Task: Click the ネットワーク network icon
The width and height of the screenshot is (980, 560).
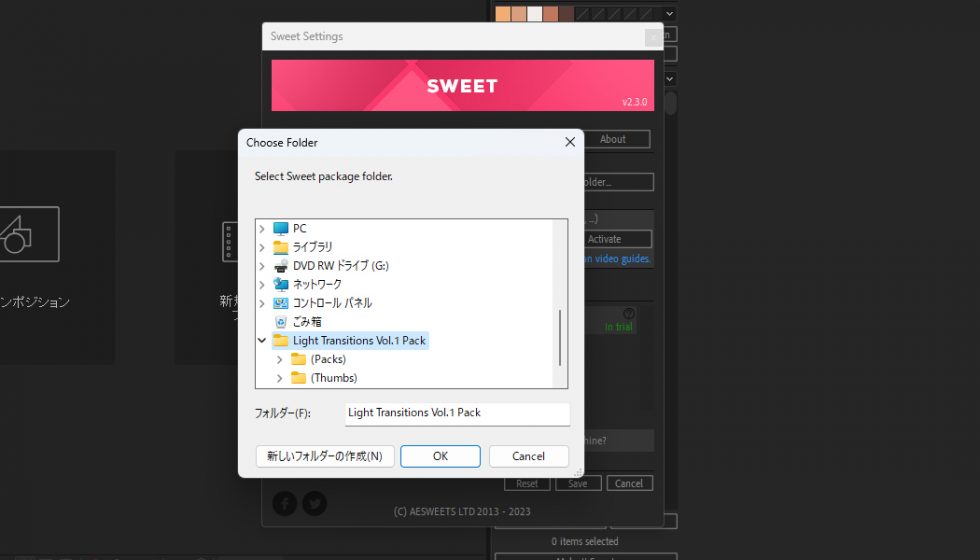Action: point(281,284)
